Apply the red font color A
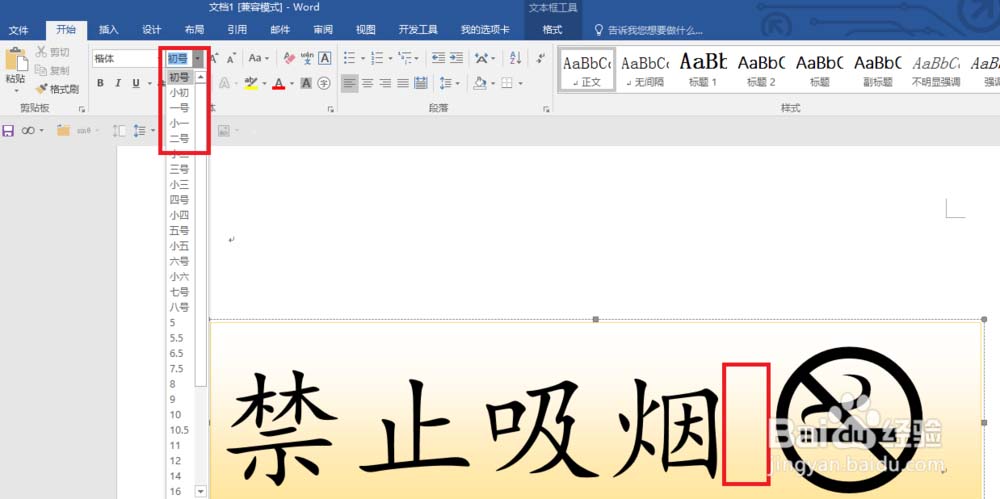The width and height of the screenshot is (1000, 499). 278,83
